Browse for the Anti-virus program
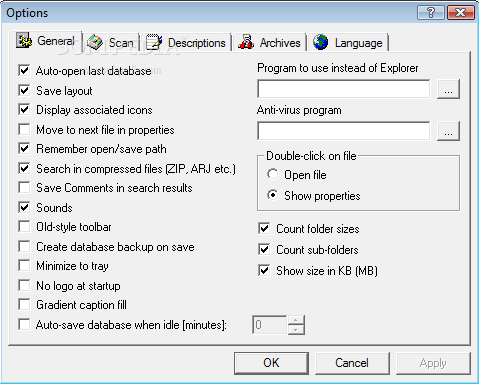 448,131
